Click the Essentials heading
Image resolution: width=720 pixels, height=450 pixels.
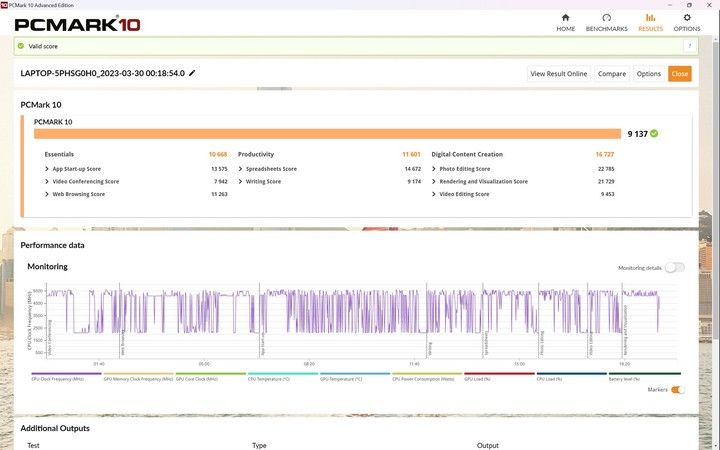pos(59,154)
